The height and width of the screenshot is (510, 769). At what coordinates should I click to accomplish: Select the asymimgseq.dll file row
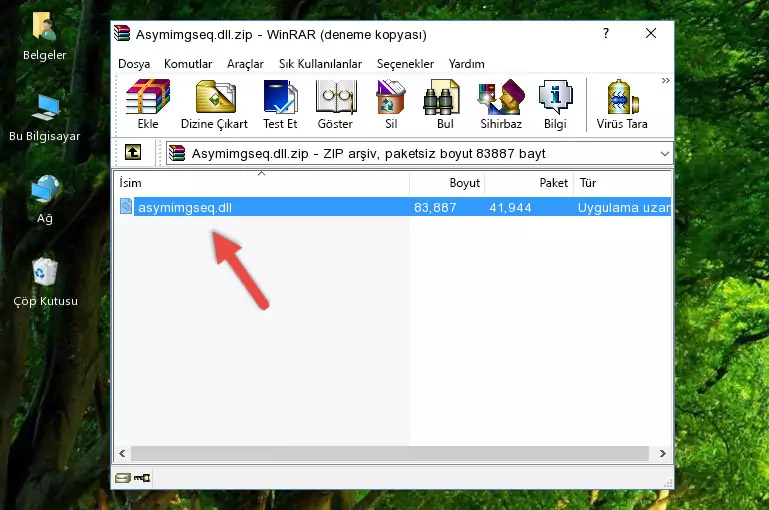tap(394, 207)
